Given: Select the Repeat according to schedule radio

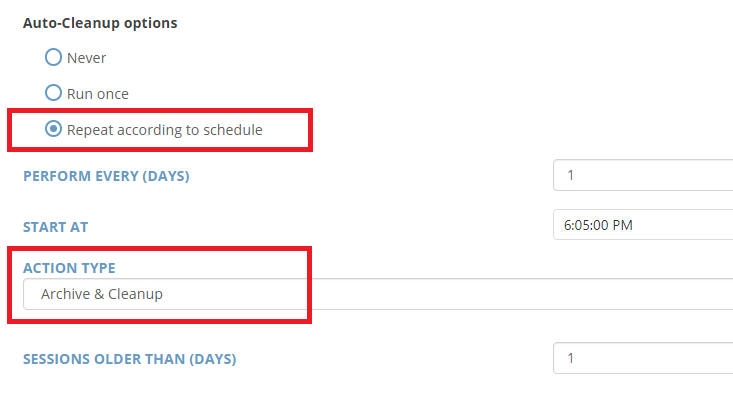Looking at the screenshot, I should point(53,129).
